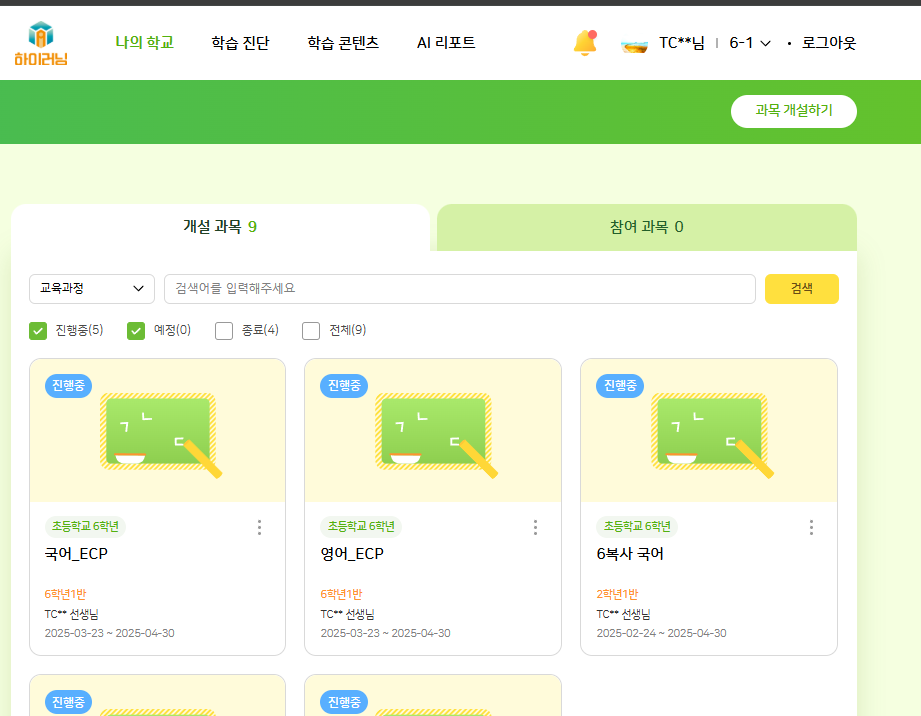Open three-dot menu on 6복사 국어 card
The width and height of the screenshot is (921, 716).
pos(811,527)
